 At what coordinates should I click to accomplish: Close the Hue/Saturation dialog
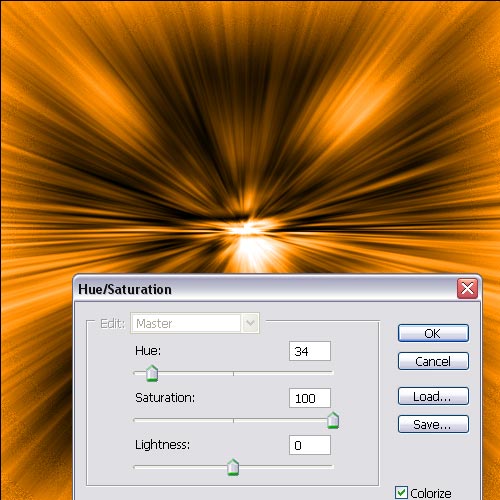click(x=467, y=288)
